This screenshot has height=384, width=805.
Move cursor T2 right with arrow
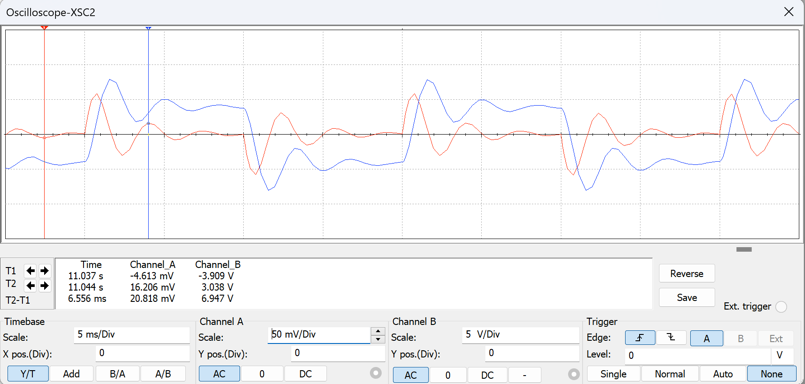[44, 285]
